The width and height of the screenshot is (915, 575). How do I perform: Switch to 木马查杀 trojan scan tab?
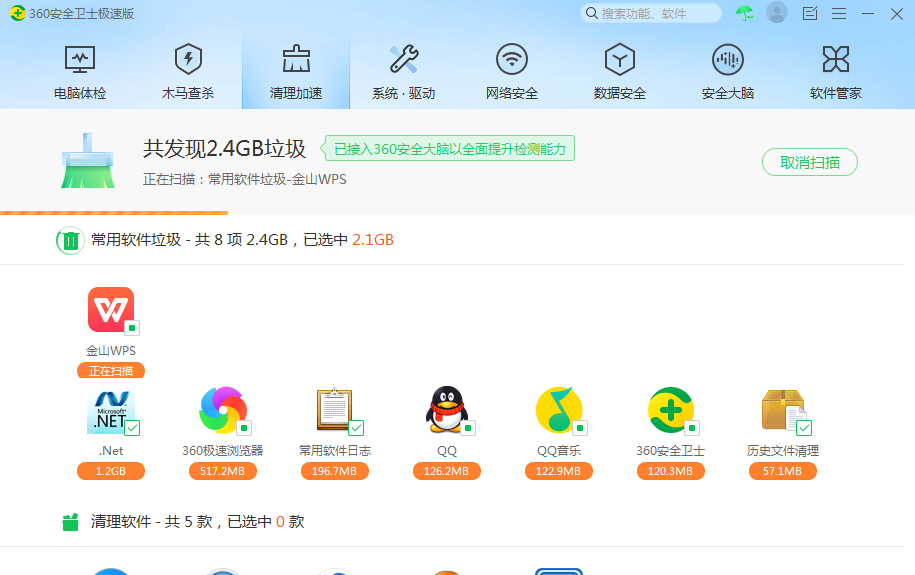tap(188, 73)
